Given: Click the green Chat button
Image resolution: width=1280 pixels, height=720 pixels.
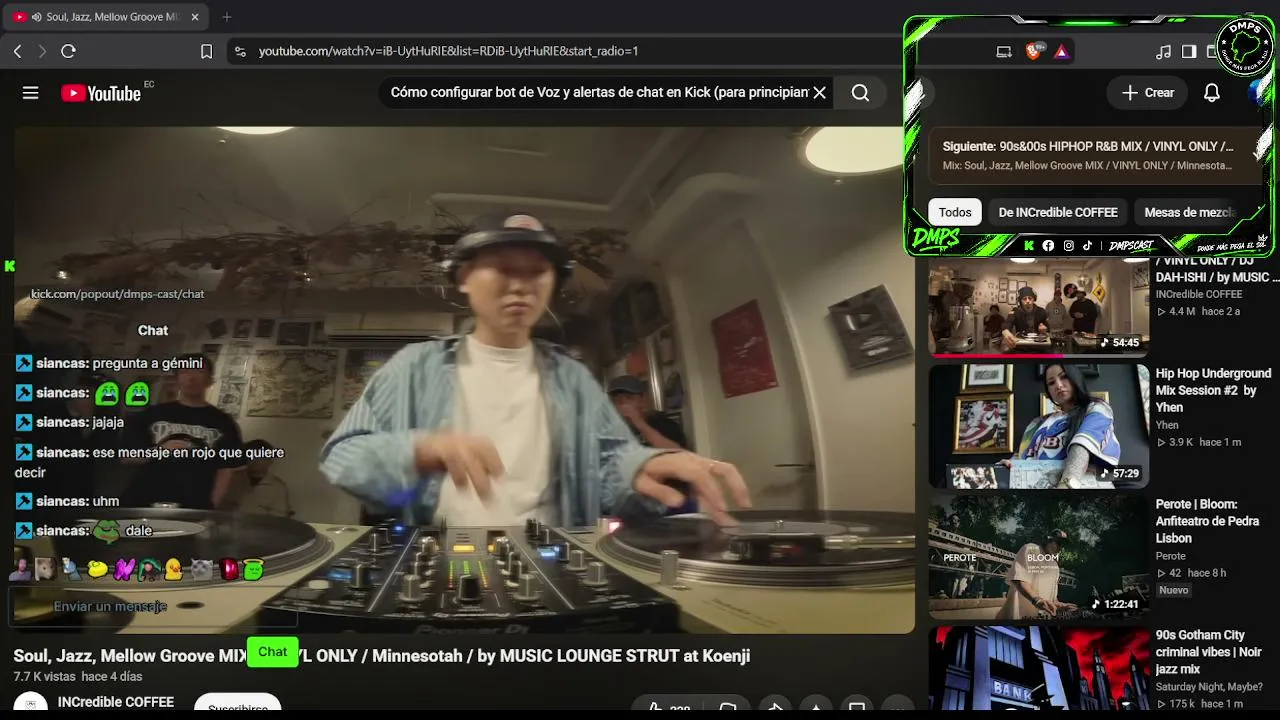Looking at the screenshot, I should click(272, 651).
